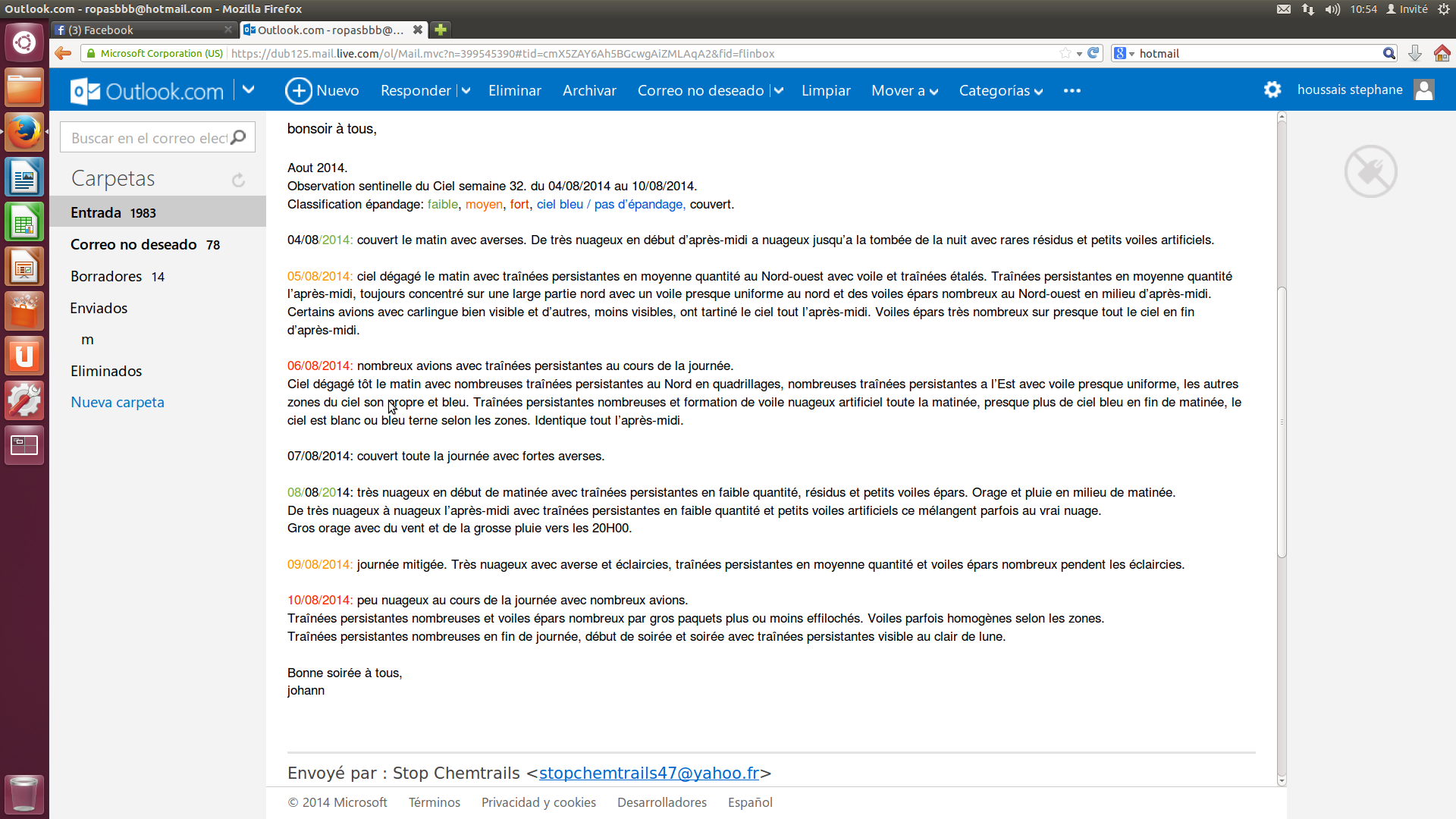The width and height of the screenshot is (1456, 819).
Task: Click stopchemtrails47@yahoo.fr email link
Action: (649, 773)
